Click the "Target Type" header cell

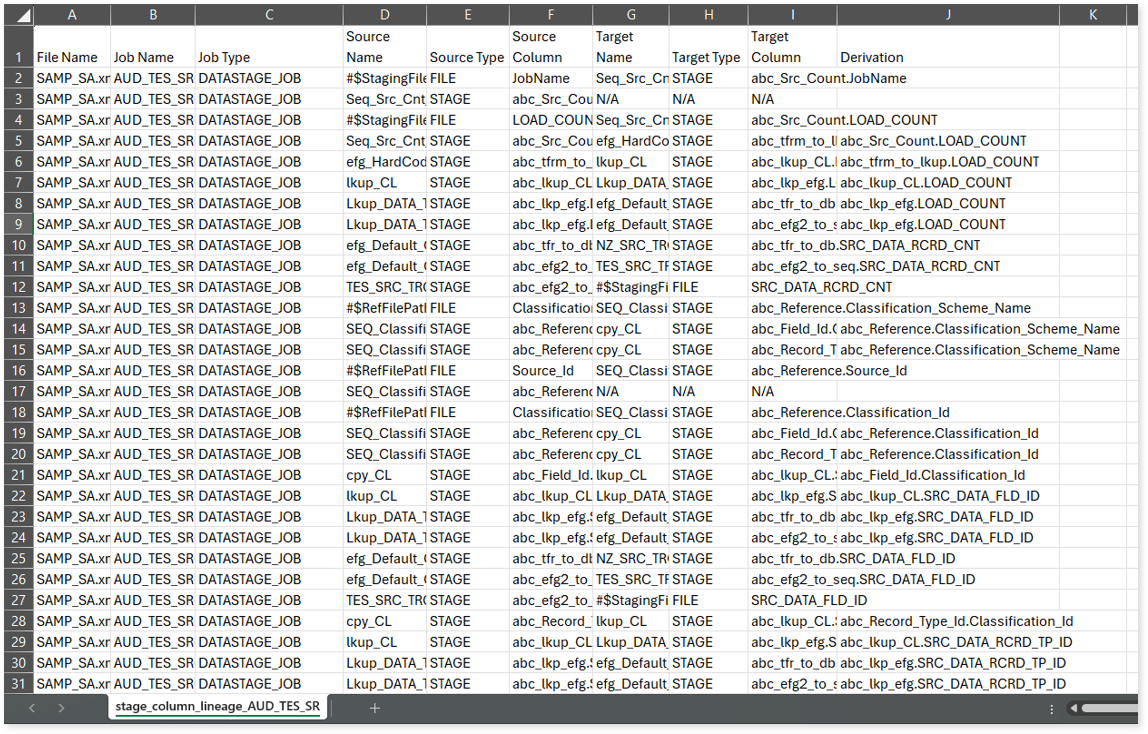pyautogui.click(x=708, y=47)
